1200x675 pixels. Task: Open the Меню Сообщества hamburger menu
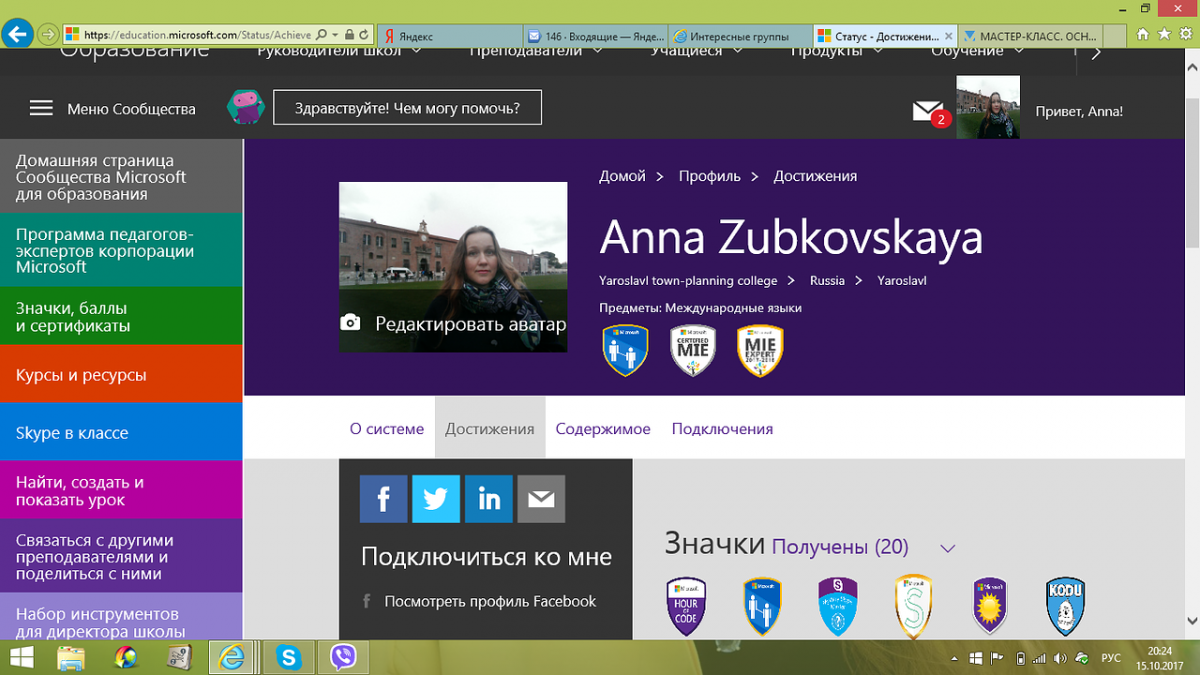tap(41, 108)
